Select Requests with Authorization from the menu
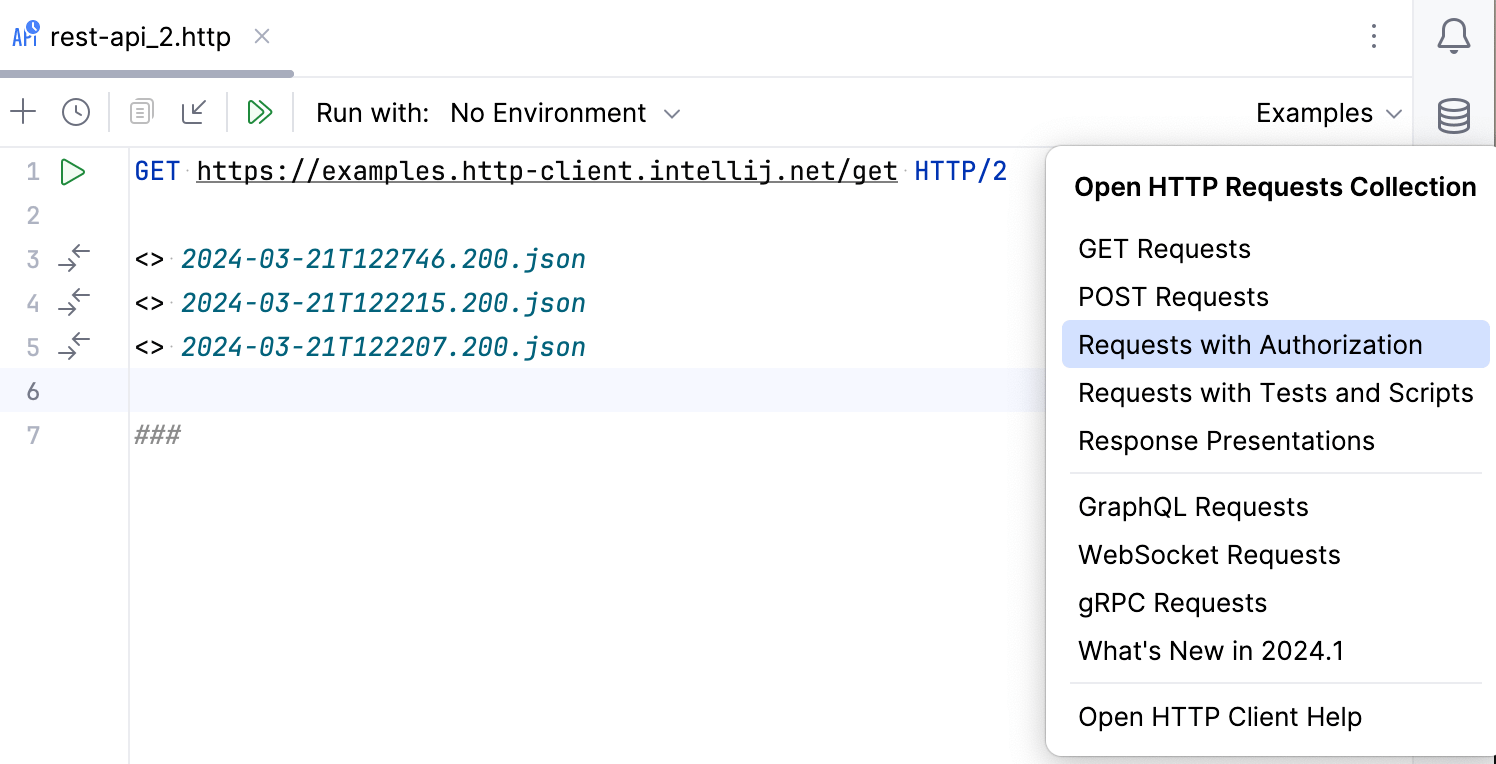1496x764 pixels. pos(1249,344)
